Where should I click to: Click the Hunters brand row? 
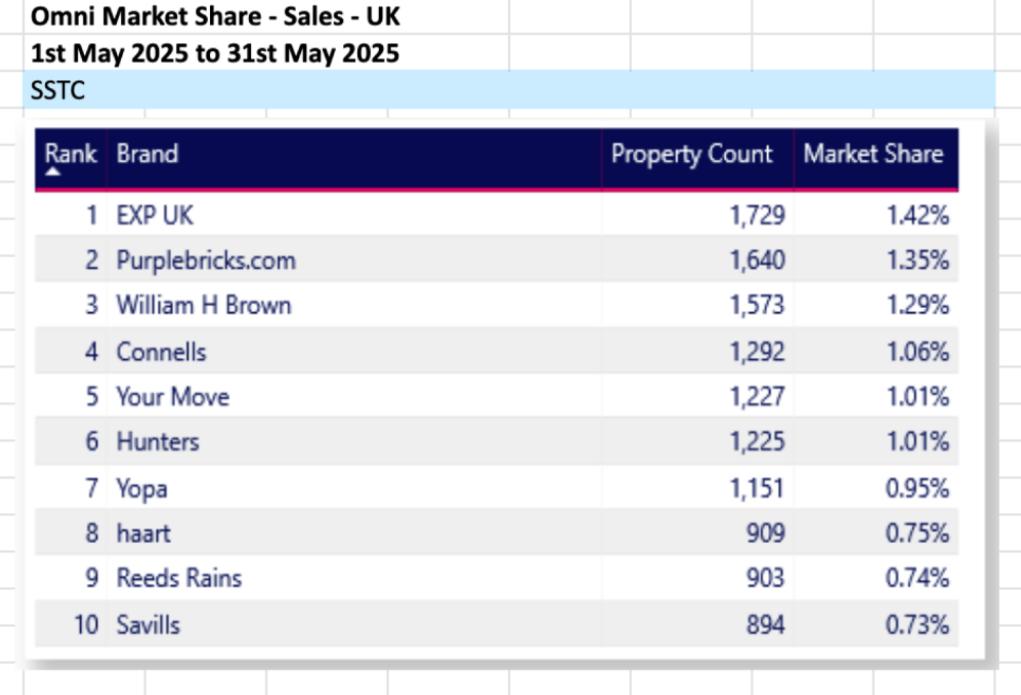[157, 442]
